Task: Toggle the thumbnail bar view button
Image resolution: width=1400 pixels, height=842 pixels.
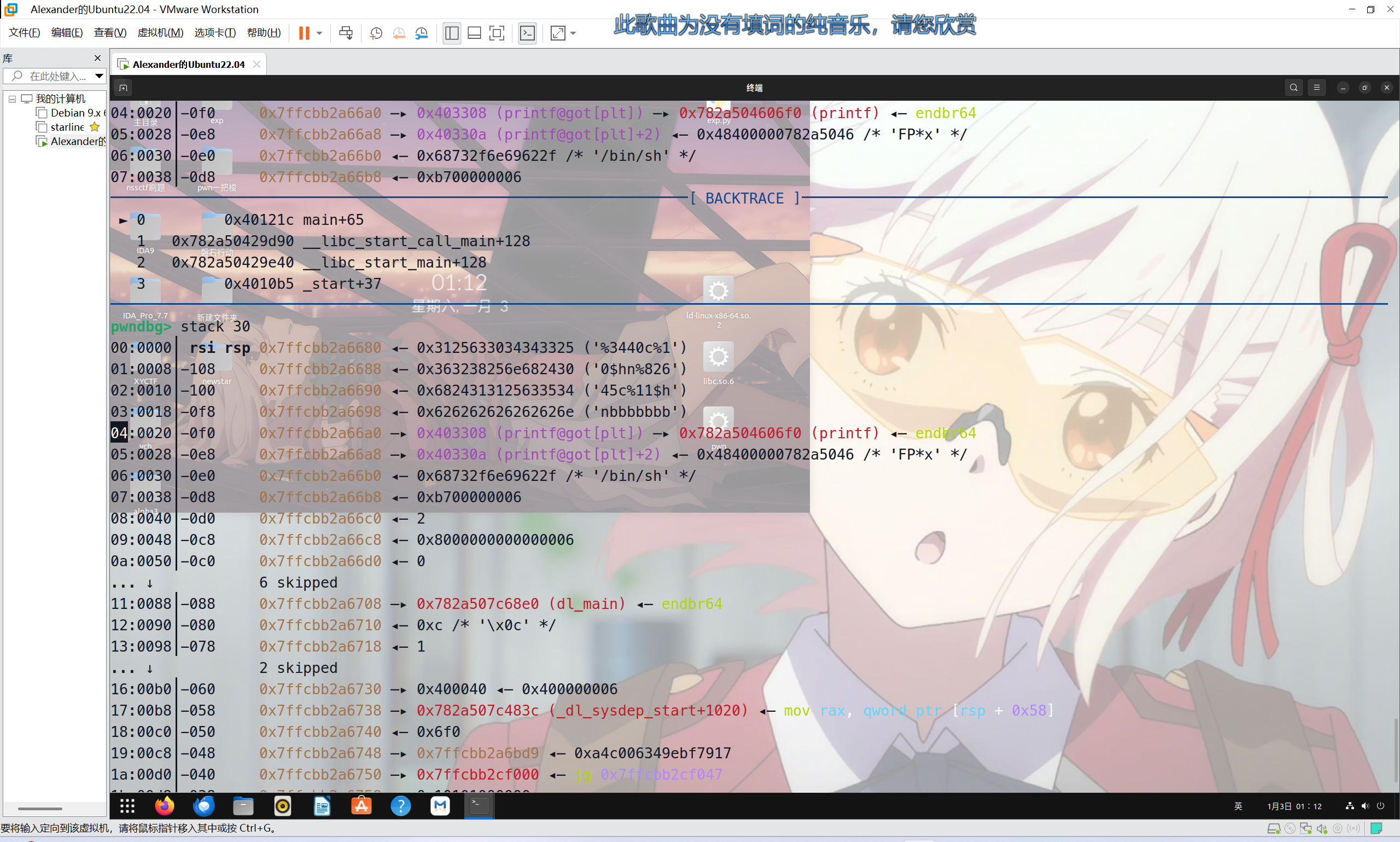Action: (x=474, y=33)
